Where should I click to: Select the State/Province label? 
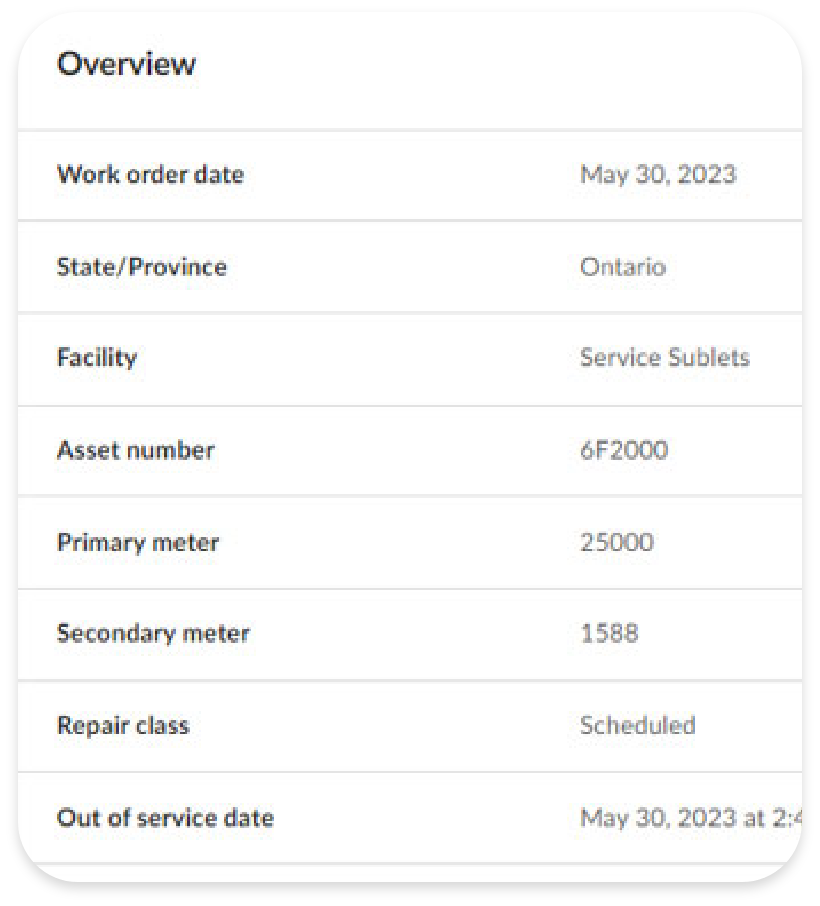coord(142,267)
